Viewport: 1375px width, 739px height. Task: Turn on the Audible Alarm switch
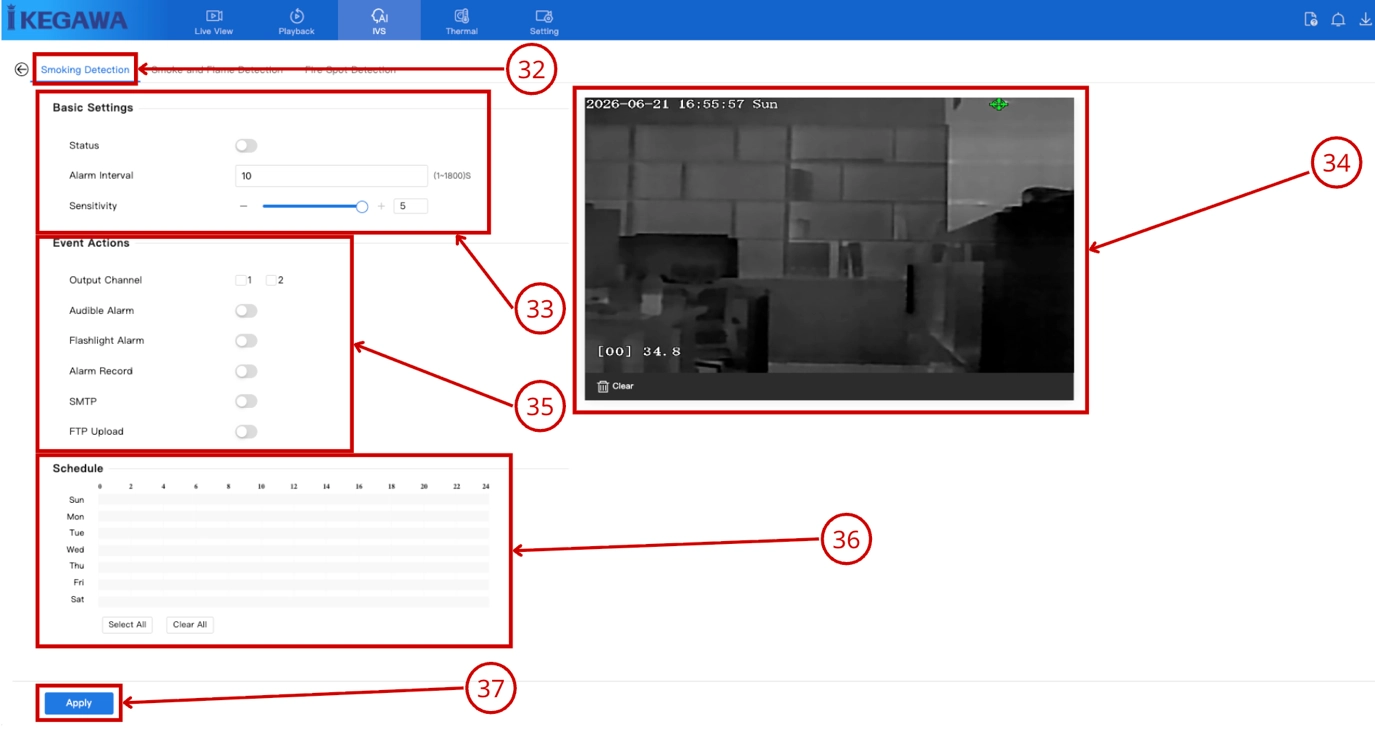click(x=246, y=311)
